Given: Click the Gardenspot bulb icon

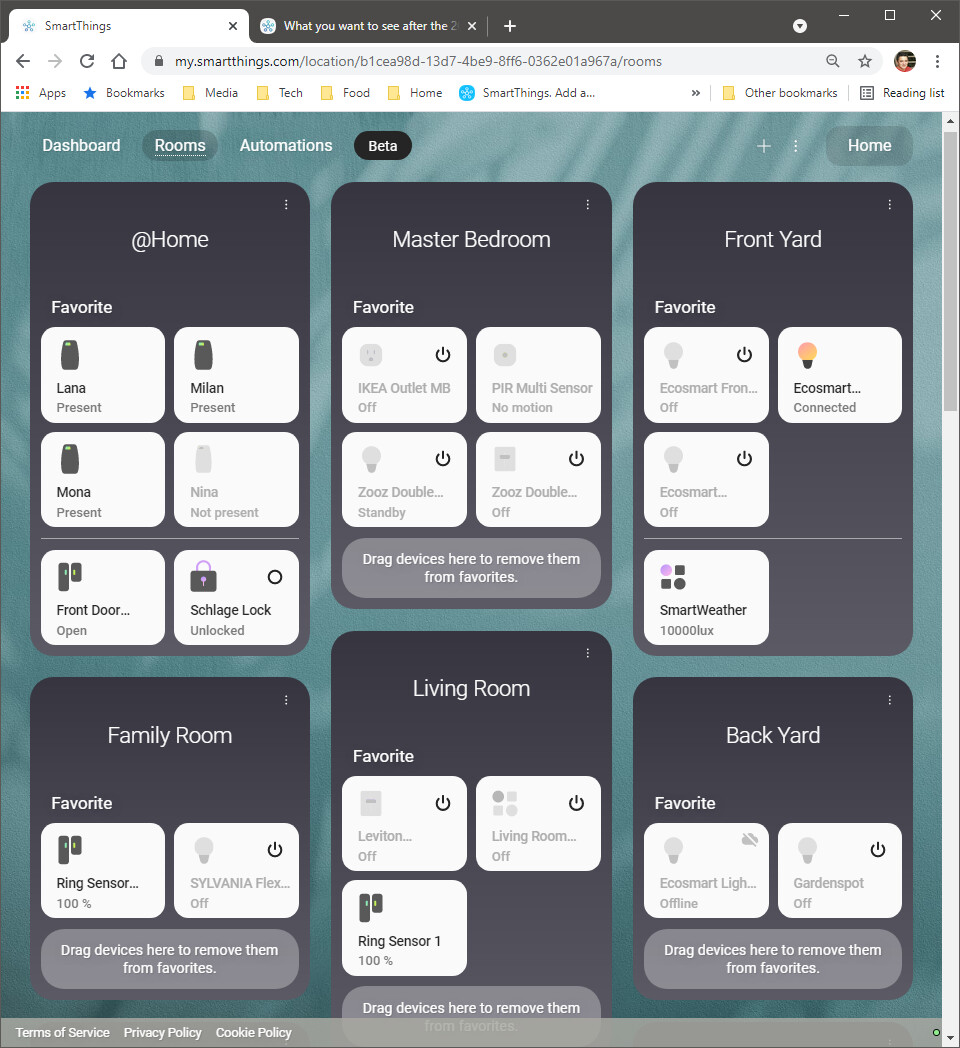Looking at the screenshot, I should coord(807,851).
